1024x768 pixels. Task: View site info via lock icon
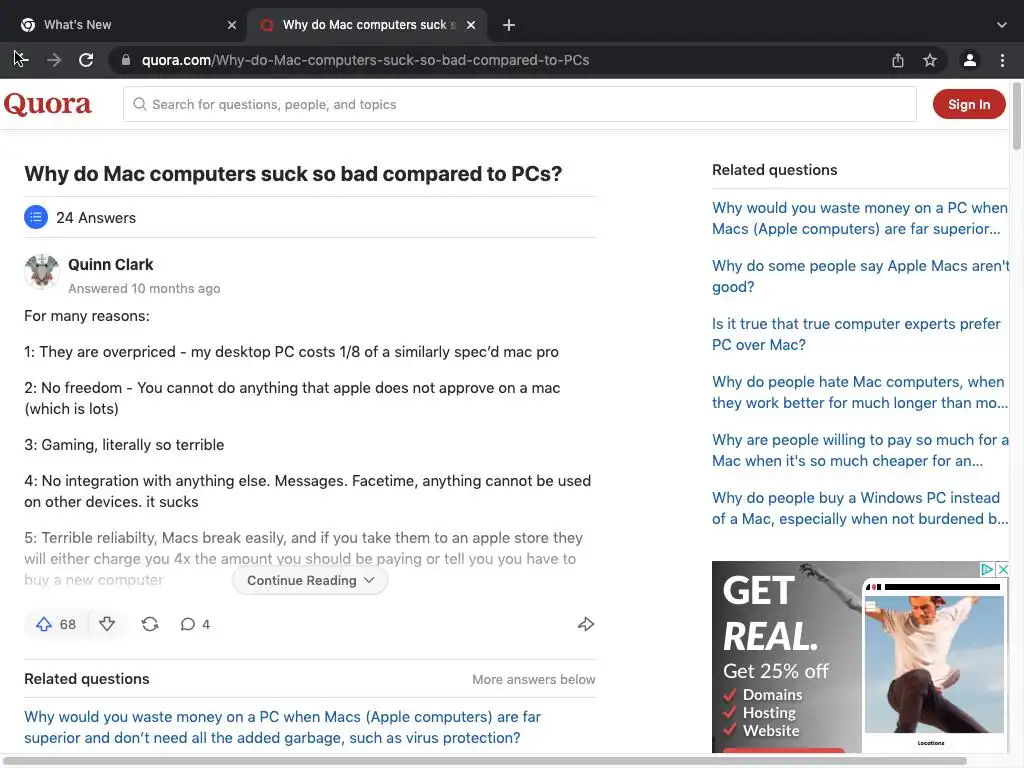pyautogui.click(x=126, y=60)
